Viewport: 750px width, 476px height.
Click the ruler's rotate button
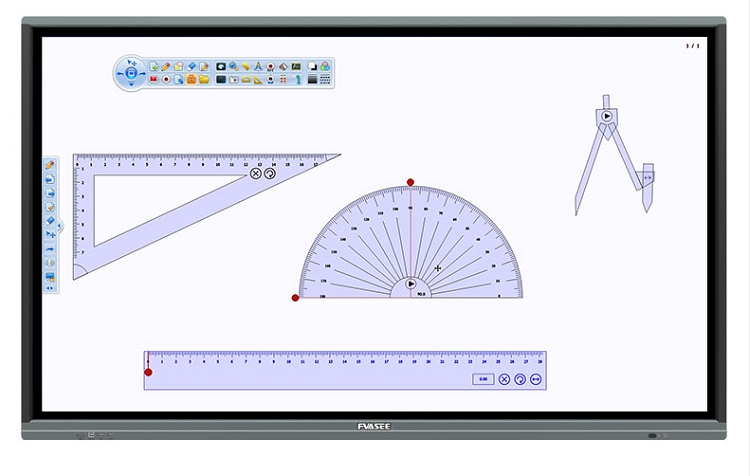tap(520, 379)
